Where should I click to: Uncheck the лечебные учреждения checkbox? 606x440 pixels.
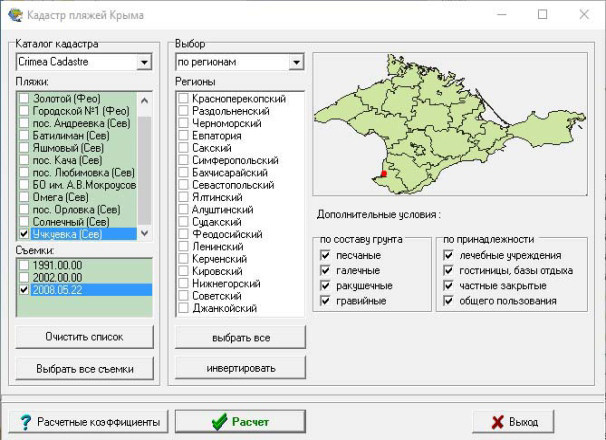(x=448, y=255)
